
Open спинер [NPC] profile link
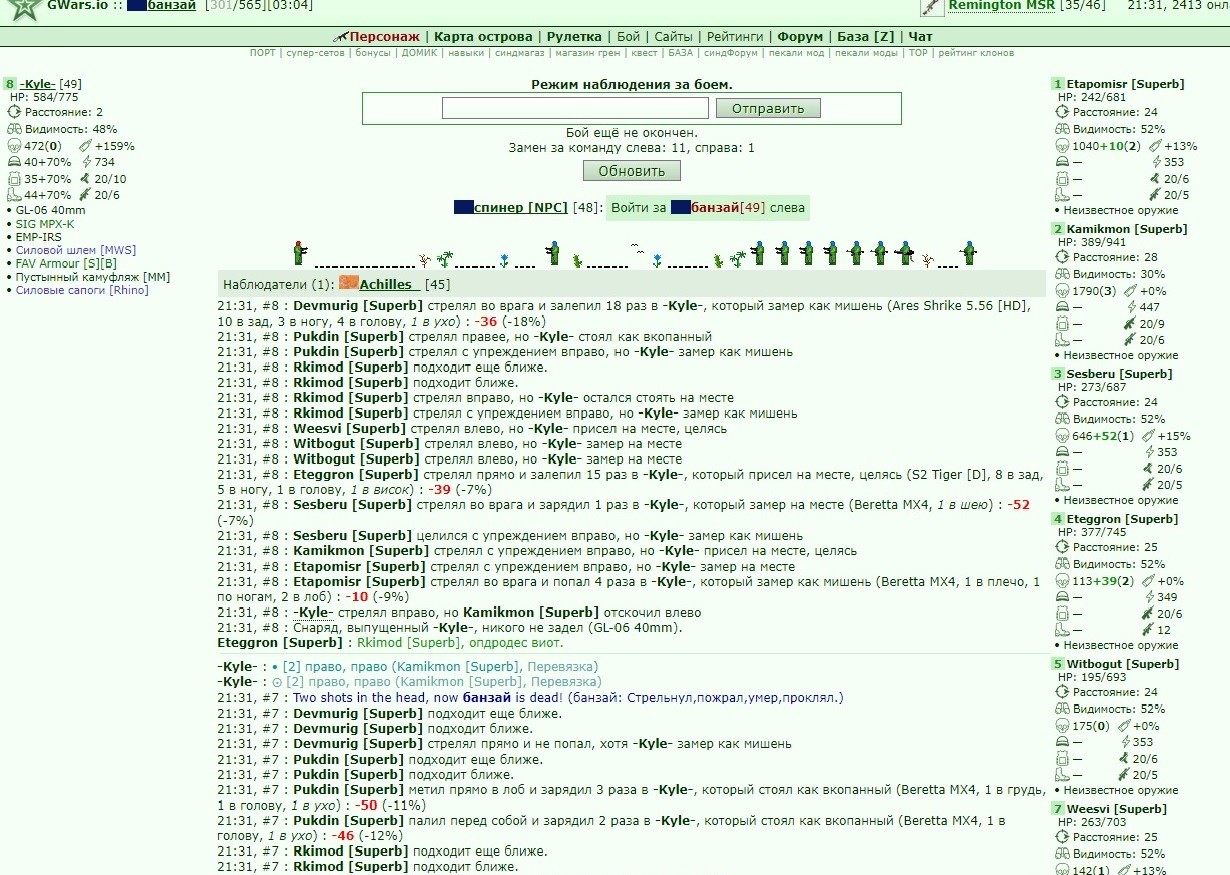[521, 208]
